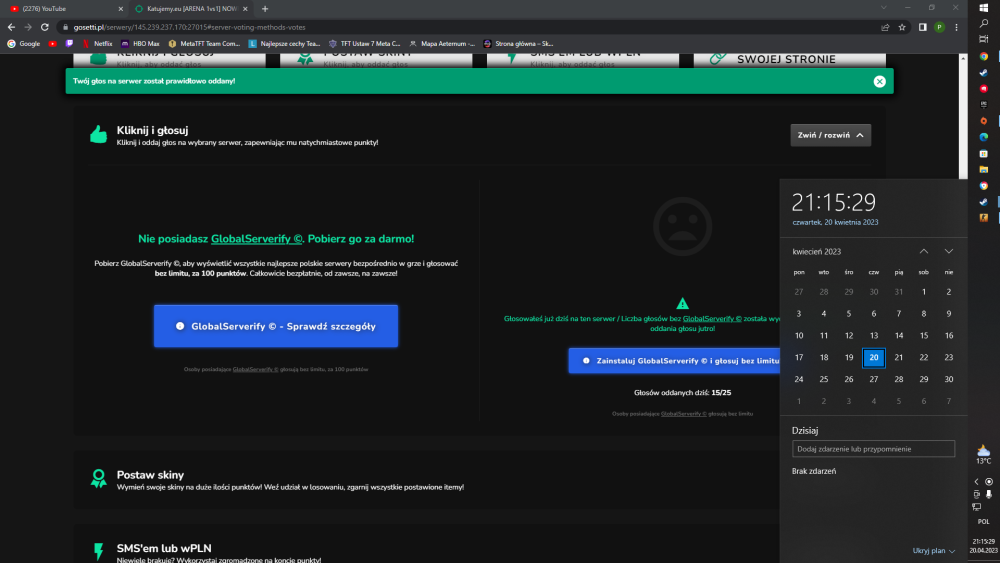
Task: Open Windows search from taskbar
Action: pos(983,23)
